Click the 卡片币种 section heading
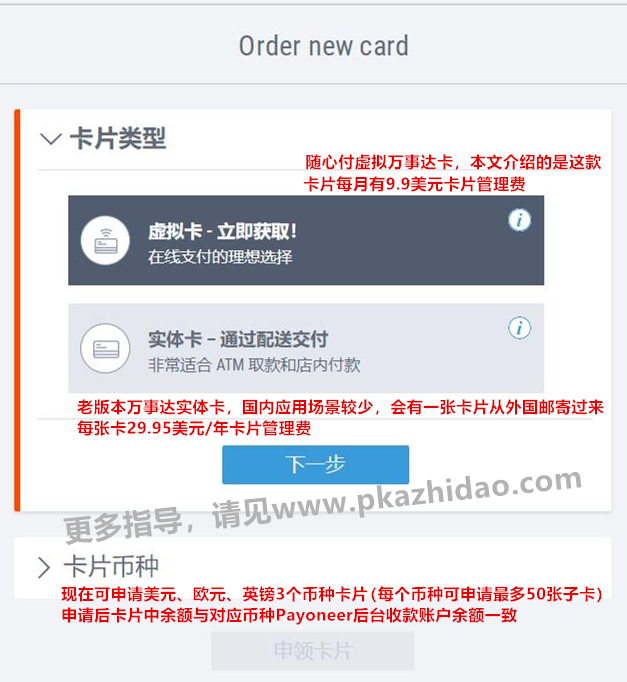This screenshot has height=682, width=627. (x=112, y=567)
